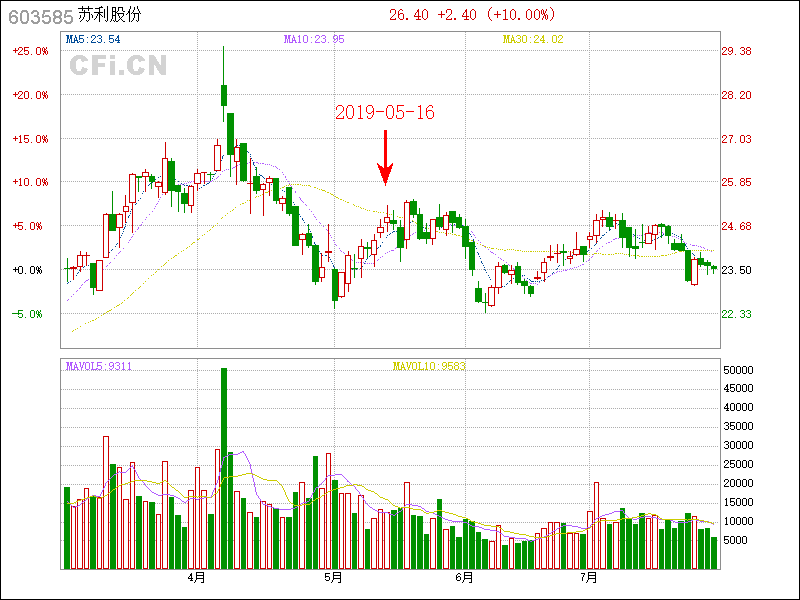Select the MAVOL10:9583 volume label
This screenshot has width=800, height=600.
(429, 367)
